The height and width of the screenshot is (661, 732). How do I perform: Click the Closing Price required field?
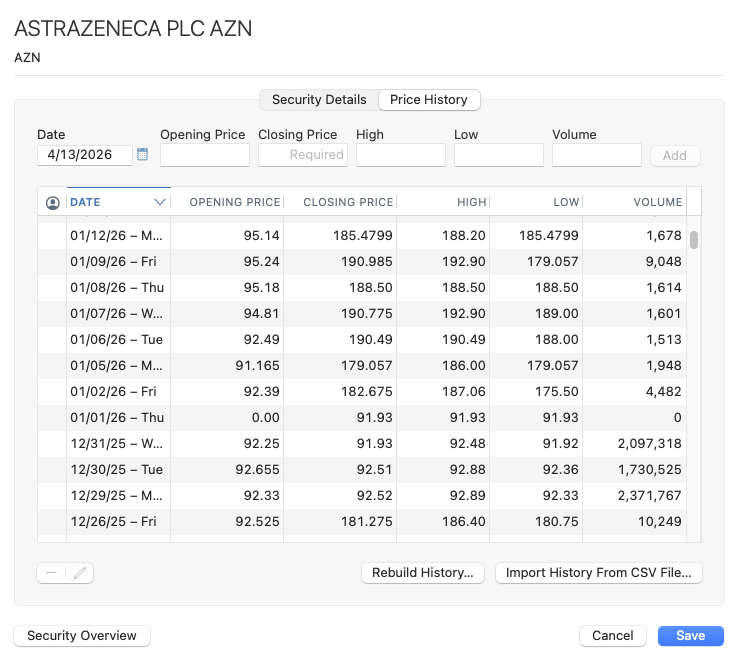point(303,155)
